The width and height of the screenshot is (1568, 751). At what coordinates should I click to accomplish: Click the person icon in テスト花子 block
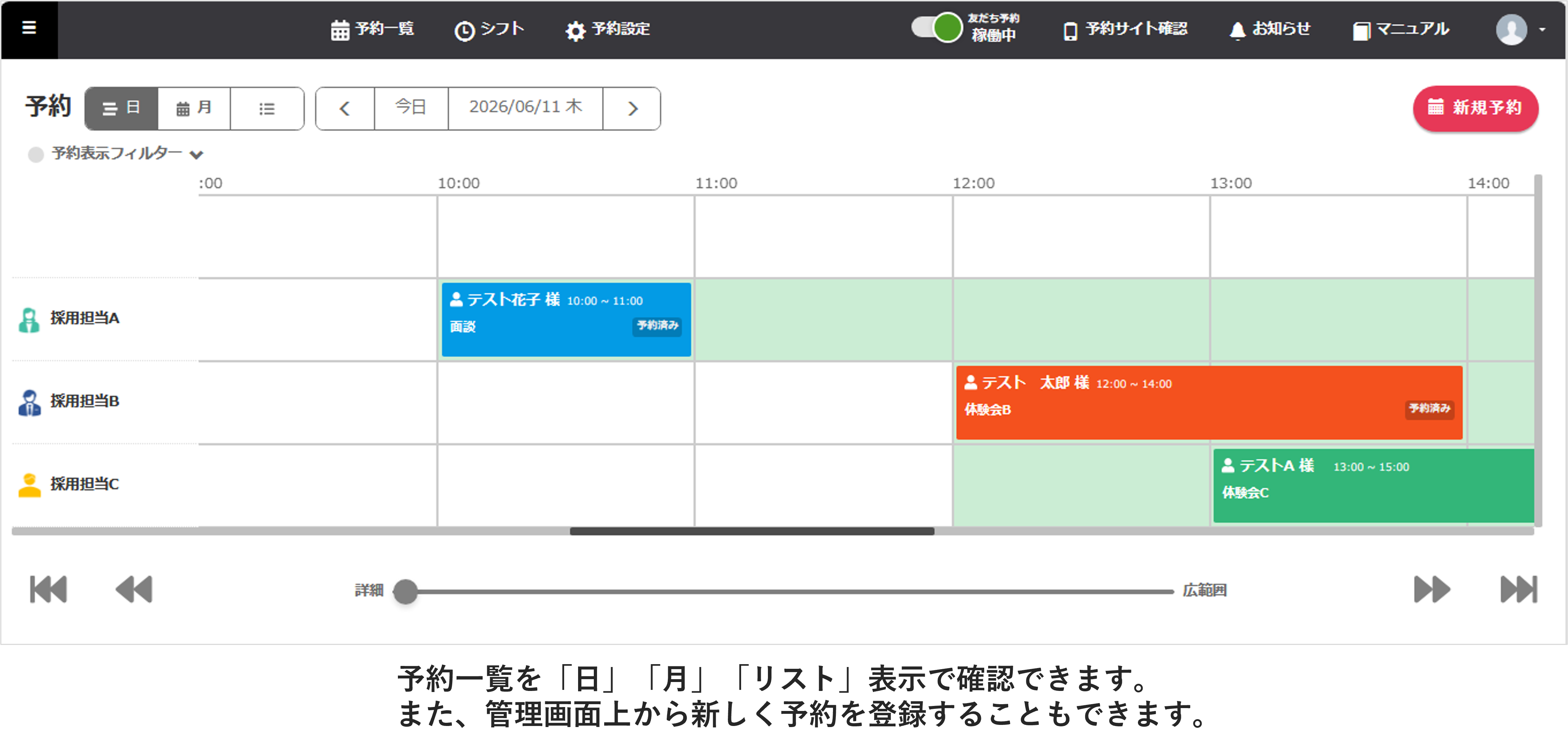click(x=456, y=300)
